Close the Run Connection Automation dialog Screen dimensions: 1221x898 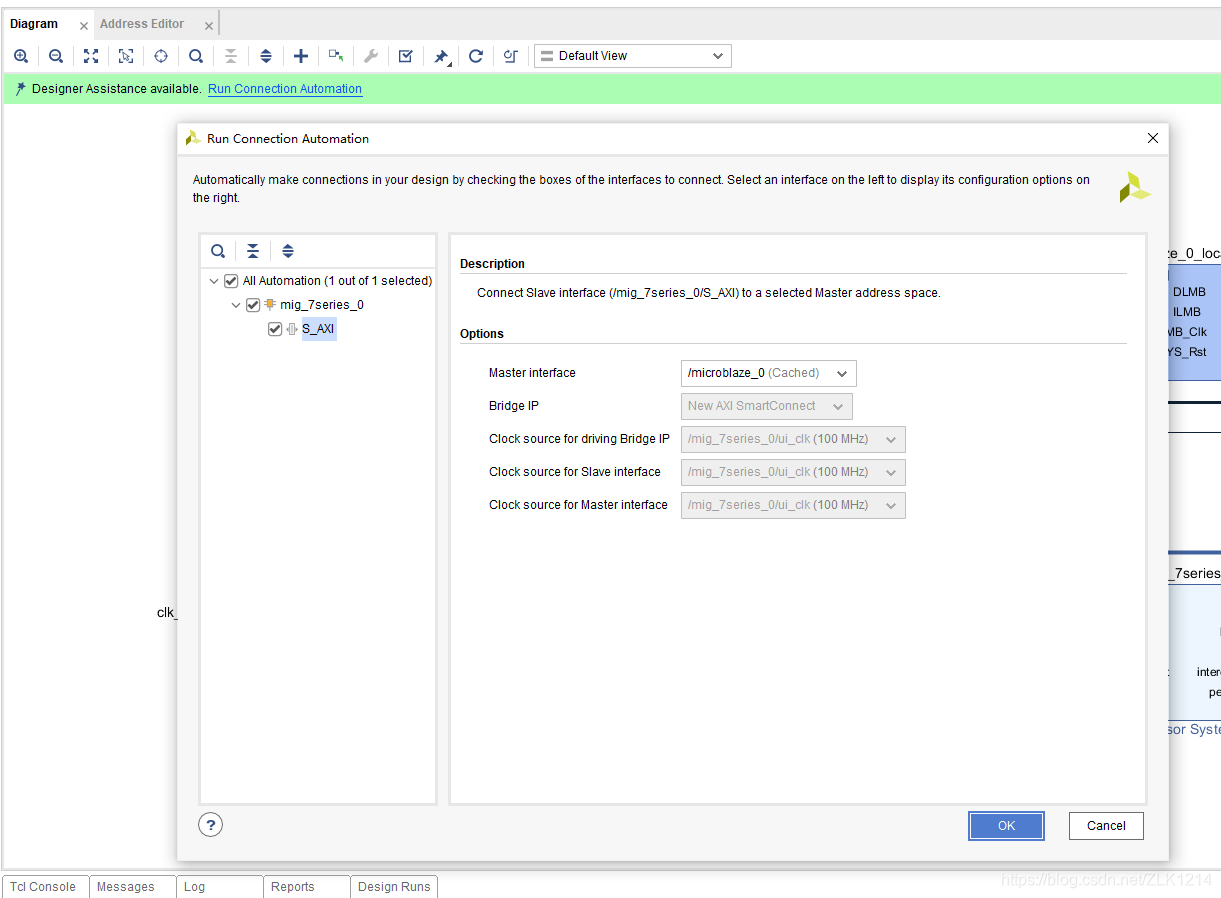coord(1153,138)
